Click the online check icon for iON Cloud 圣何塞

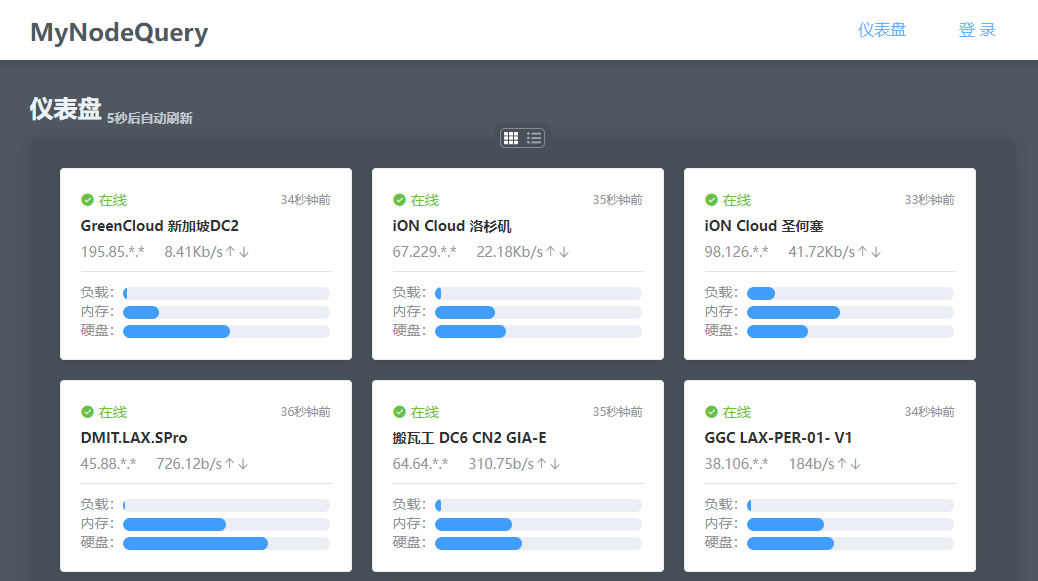coord(711,200)
